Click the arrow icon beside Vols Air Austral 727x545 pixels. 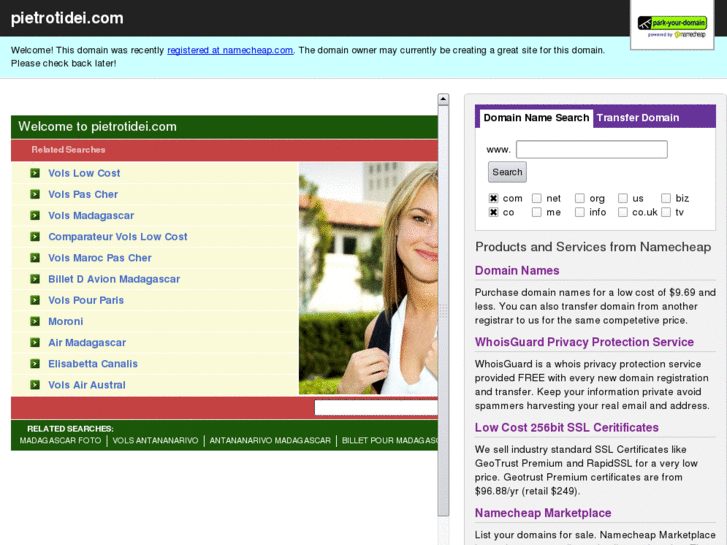[x=35, y=385]
